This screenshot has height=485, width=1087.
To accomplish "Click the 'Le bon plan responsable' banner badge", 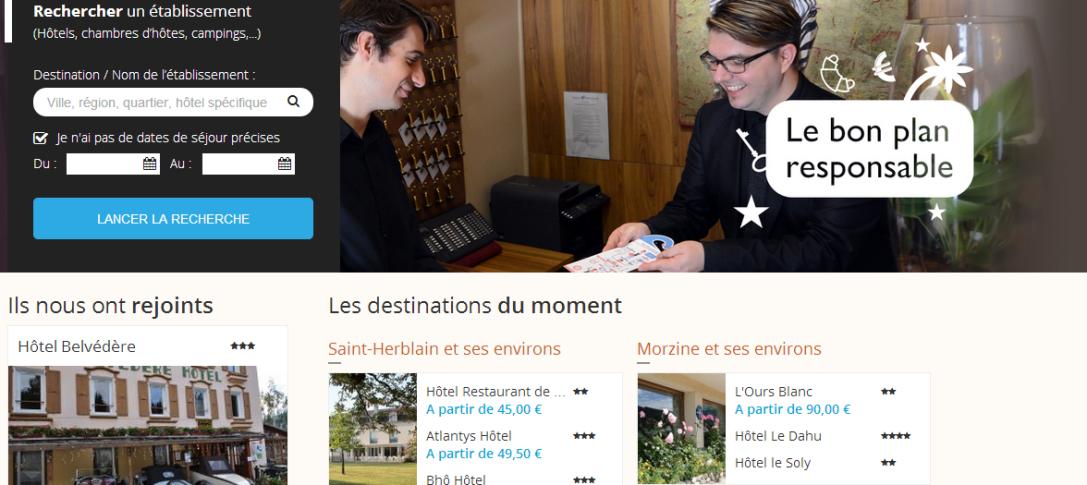I will point(869,149).
